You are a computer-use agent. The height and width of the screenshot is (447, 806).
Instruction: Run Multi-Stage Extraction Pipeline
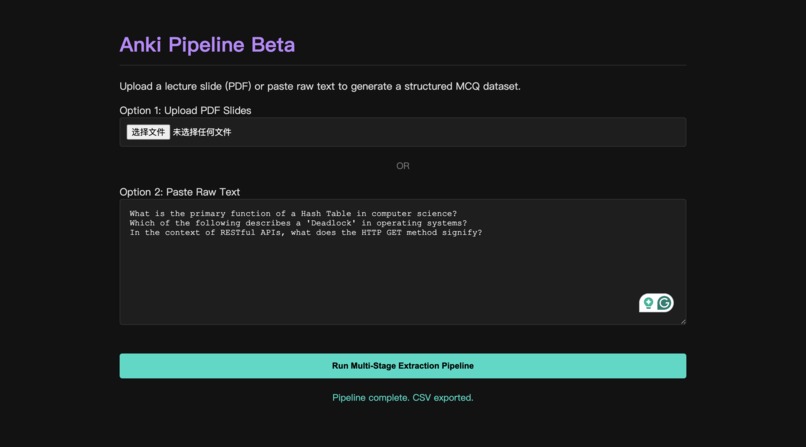pyautogui.click(x=402, y=366)
